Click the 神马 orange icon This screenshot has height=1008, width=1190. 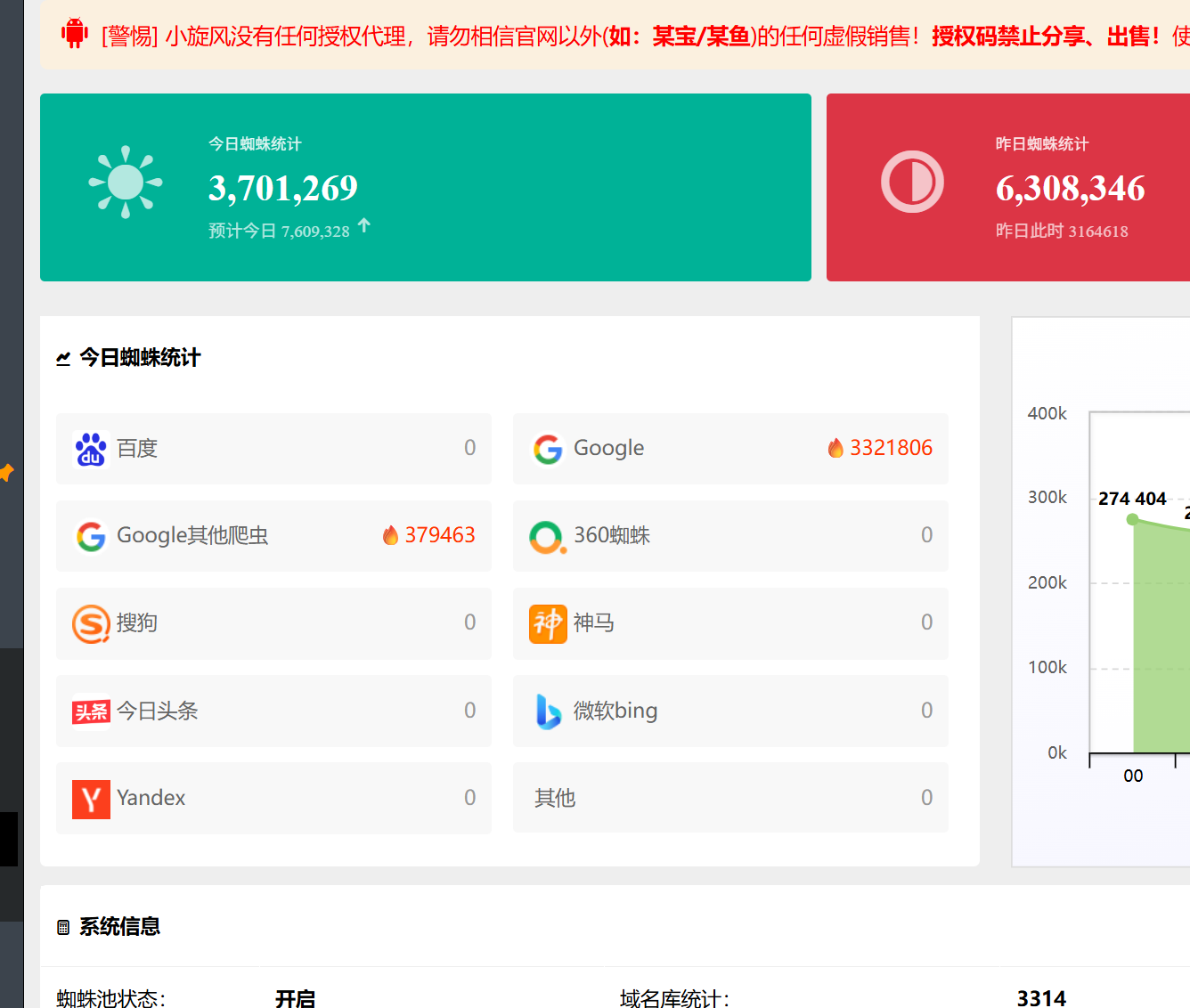tap(548, 623)
